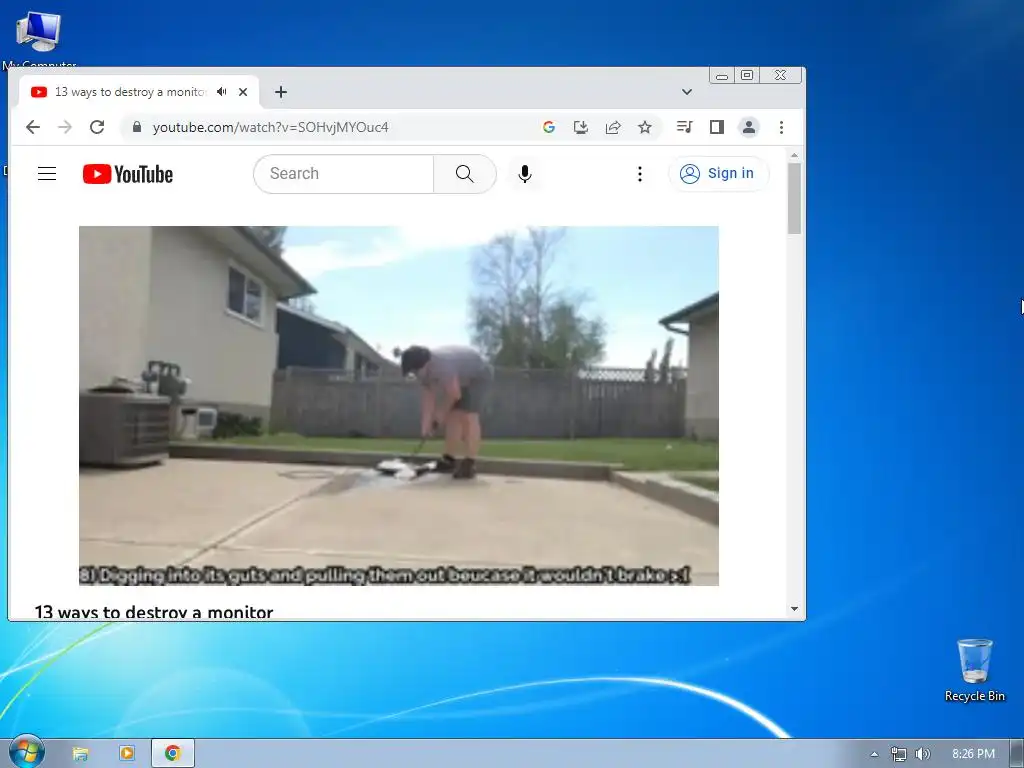Click scrollbar down arrow
This screenshot has width=1024, height=768.
[x=794, y=609]
